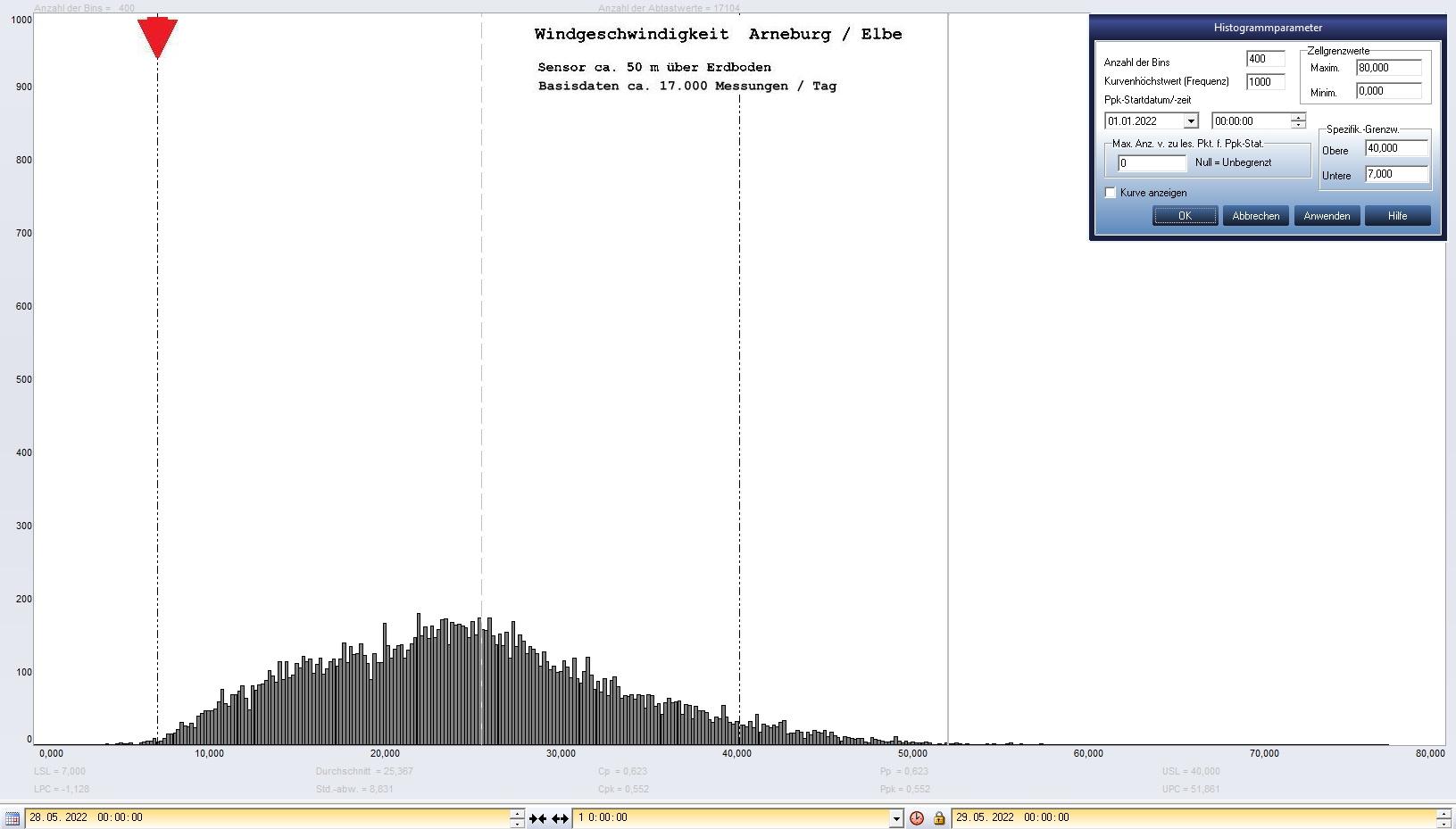The width and height of the screenshot is (1456, 829).
Task: Click the Sensor ca. 50 m über Erdboden text
Action: point(654,67)
